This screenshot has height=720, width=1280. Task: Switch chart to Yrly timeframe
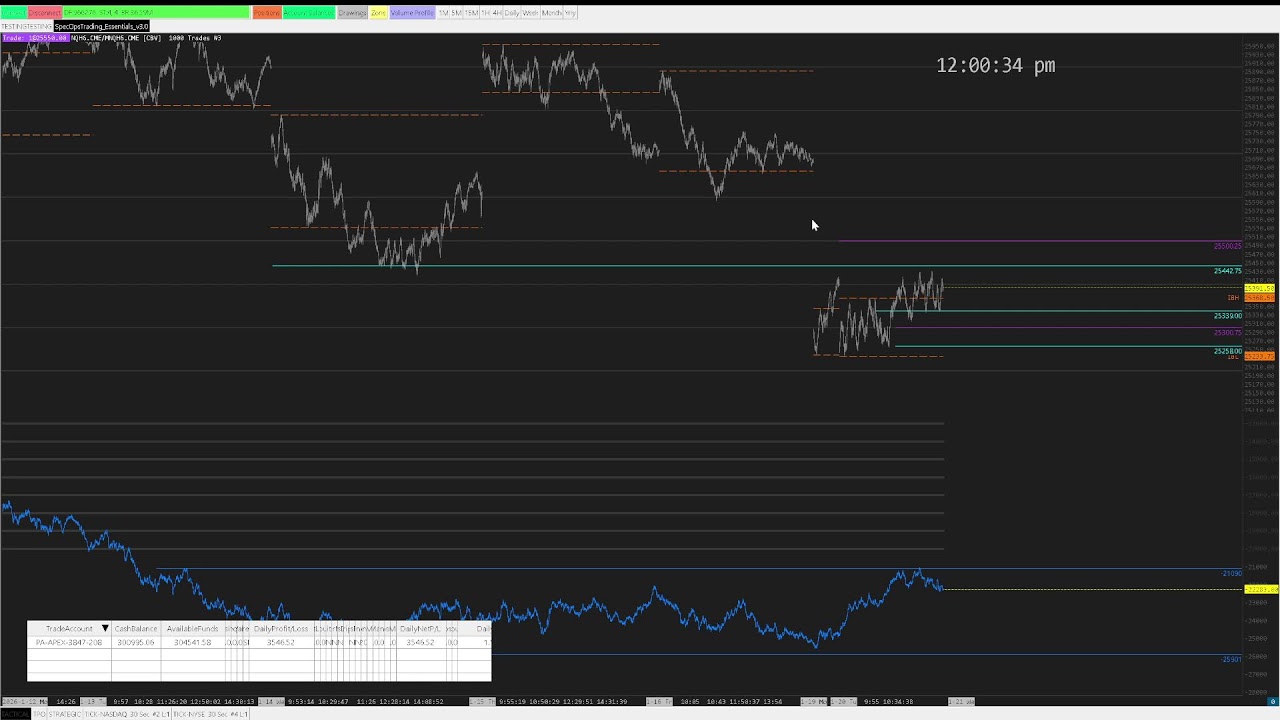tap(570, 13)
